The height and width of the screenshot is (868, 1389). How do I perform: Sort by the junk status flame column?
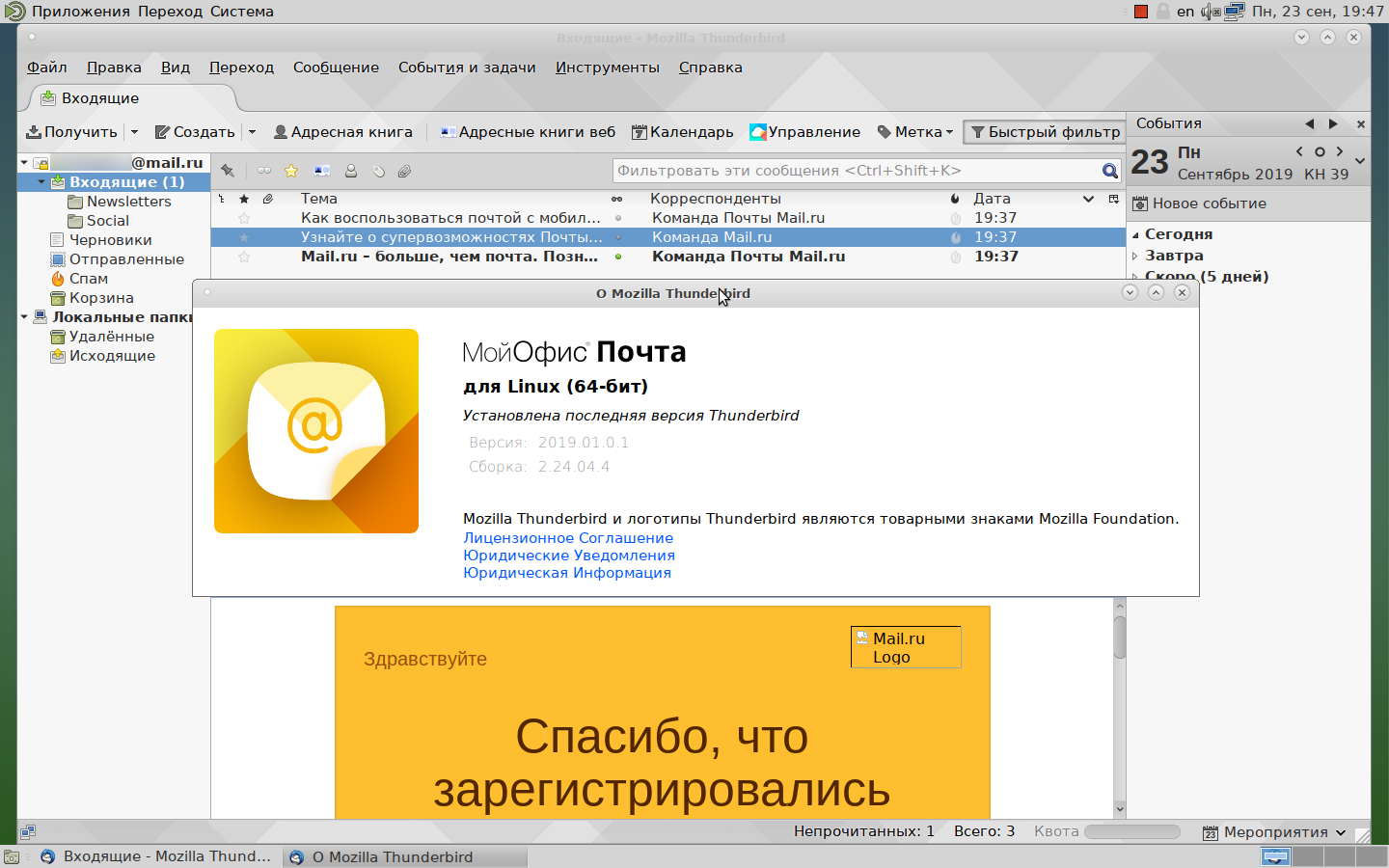click(x=955, y=199)
